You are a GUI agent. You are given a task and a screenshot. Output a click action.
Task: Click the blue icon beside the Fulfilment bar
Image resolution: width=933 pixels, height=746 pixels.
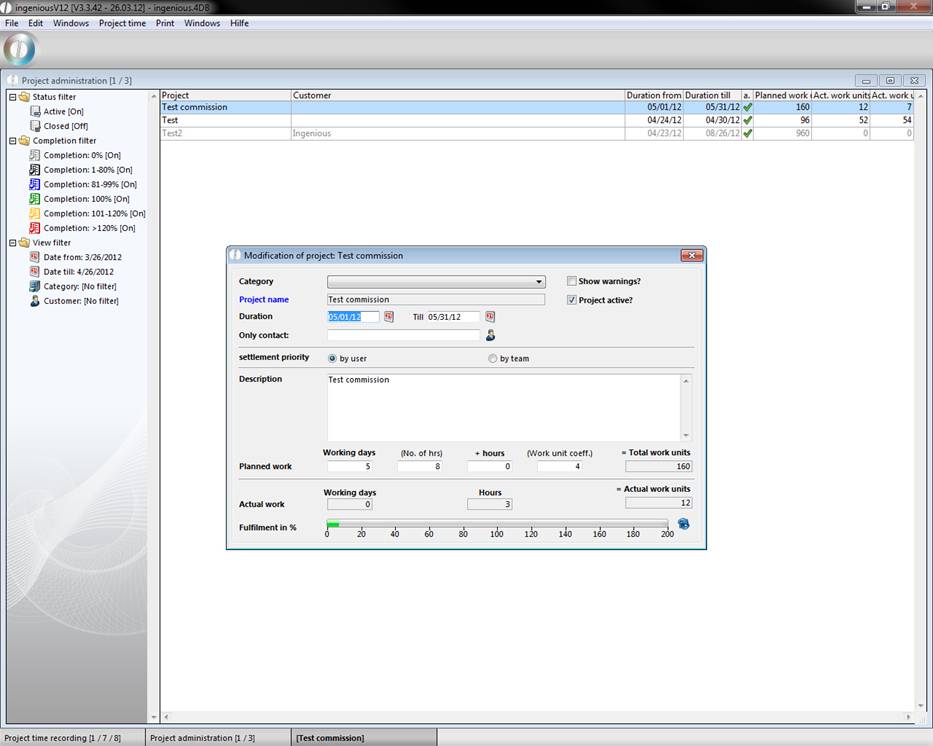coord(683,524)
